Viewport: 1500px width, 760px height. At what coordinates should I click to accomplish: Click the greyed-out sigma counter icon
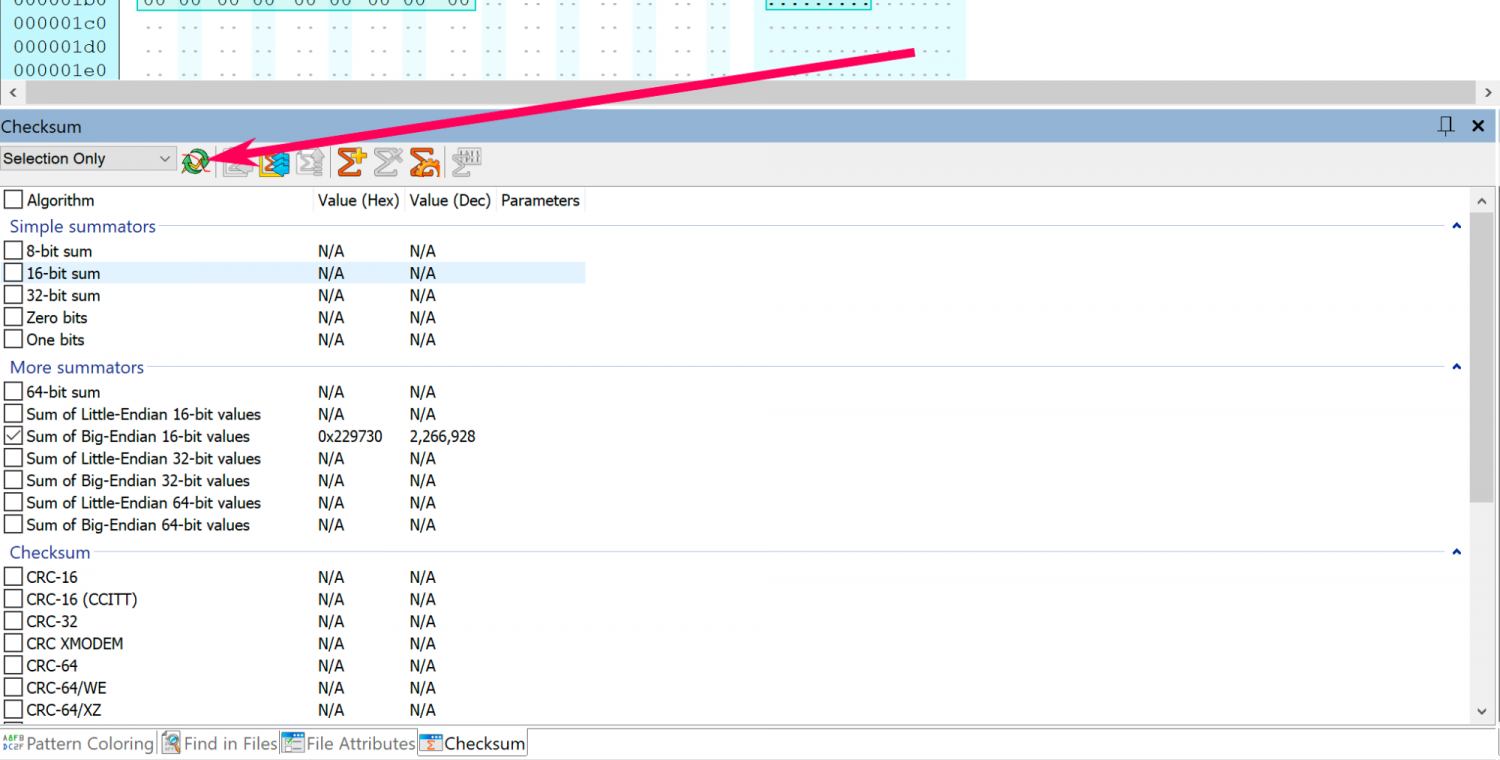click(x=467, y=162)
